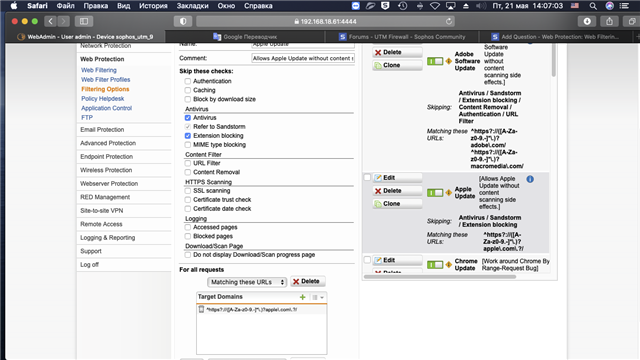Viewport: 640px width, 360px height.
Task: Edit the Apple Update exception
Action: (x=397, y=178)
